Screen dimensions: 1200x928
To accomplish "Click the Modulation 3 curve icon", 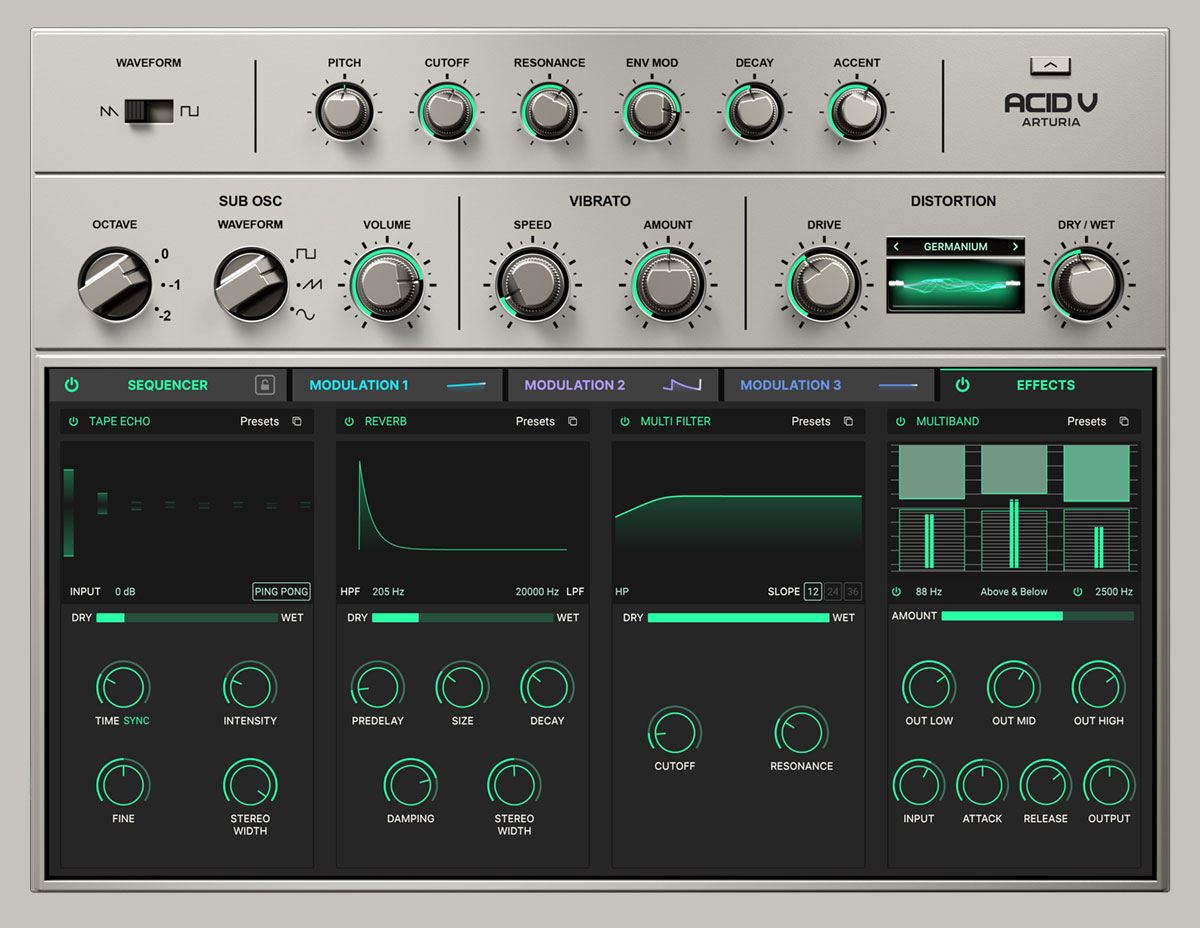I will 898,385.
